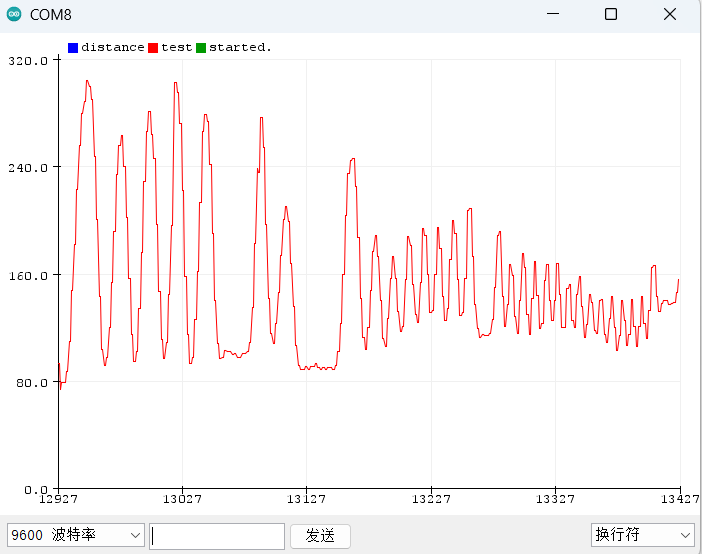Click the blue distance legend swatch
Viewport: 702px width, 554px height.
(x=73, y=47)
